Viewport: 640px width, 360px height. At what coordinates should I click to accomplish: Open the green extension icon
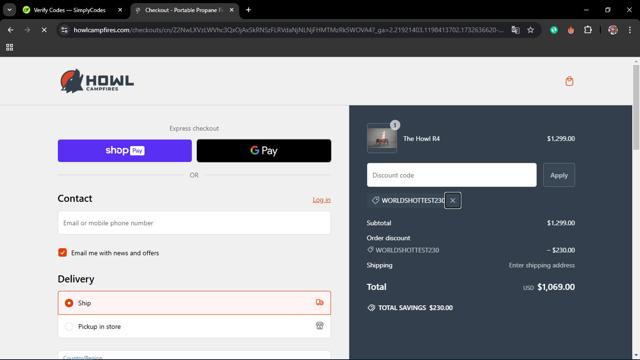coord(554,30)
